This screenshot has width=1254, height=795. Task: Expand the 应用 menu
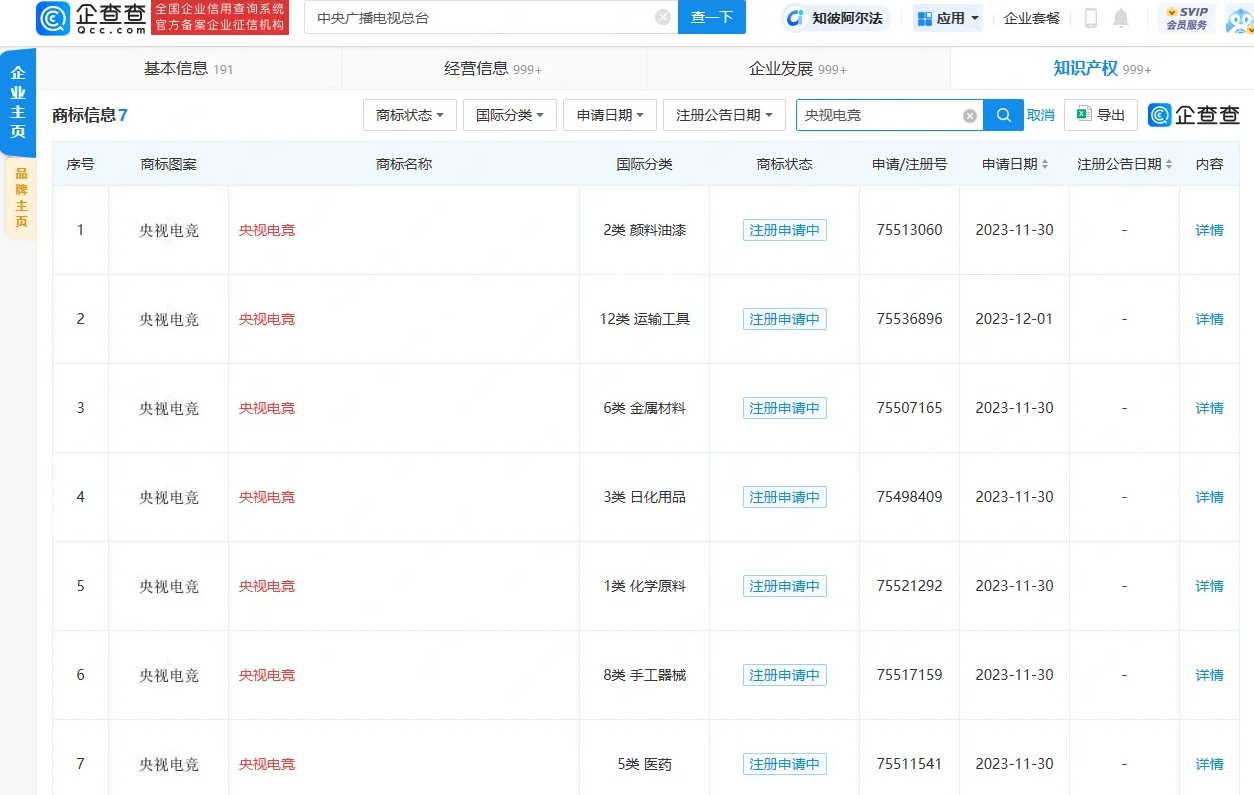tap(947, 18)
